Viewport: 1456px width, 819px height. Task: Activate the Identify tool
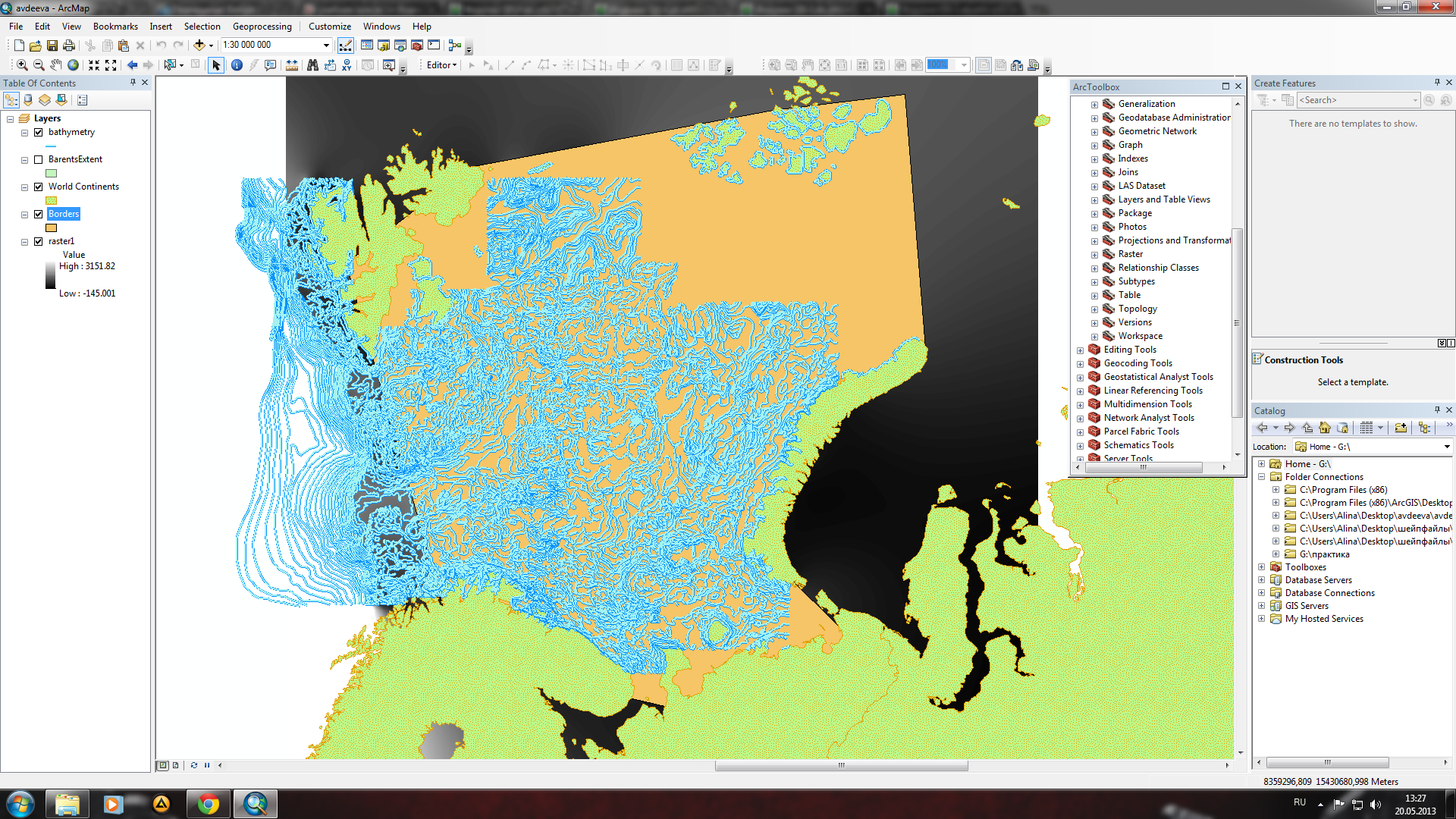point(237,65)
